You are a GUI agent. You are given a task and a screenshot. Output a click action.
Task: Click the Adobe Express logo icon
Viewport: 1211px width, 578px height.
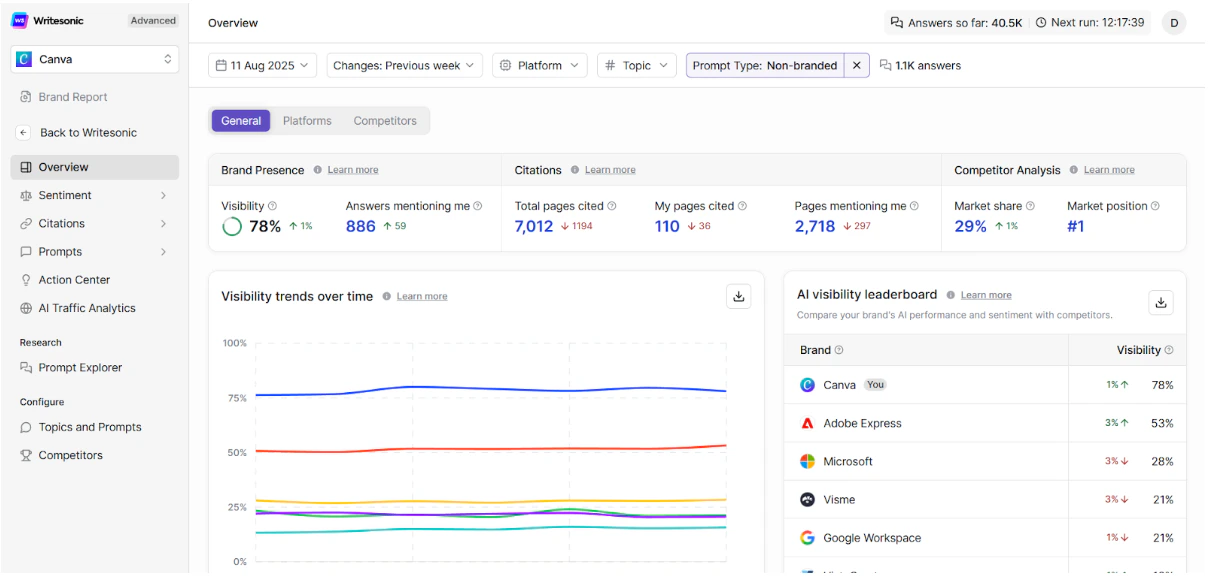point(808,423)
